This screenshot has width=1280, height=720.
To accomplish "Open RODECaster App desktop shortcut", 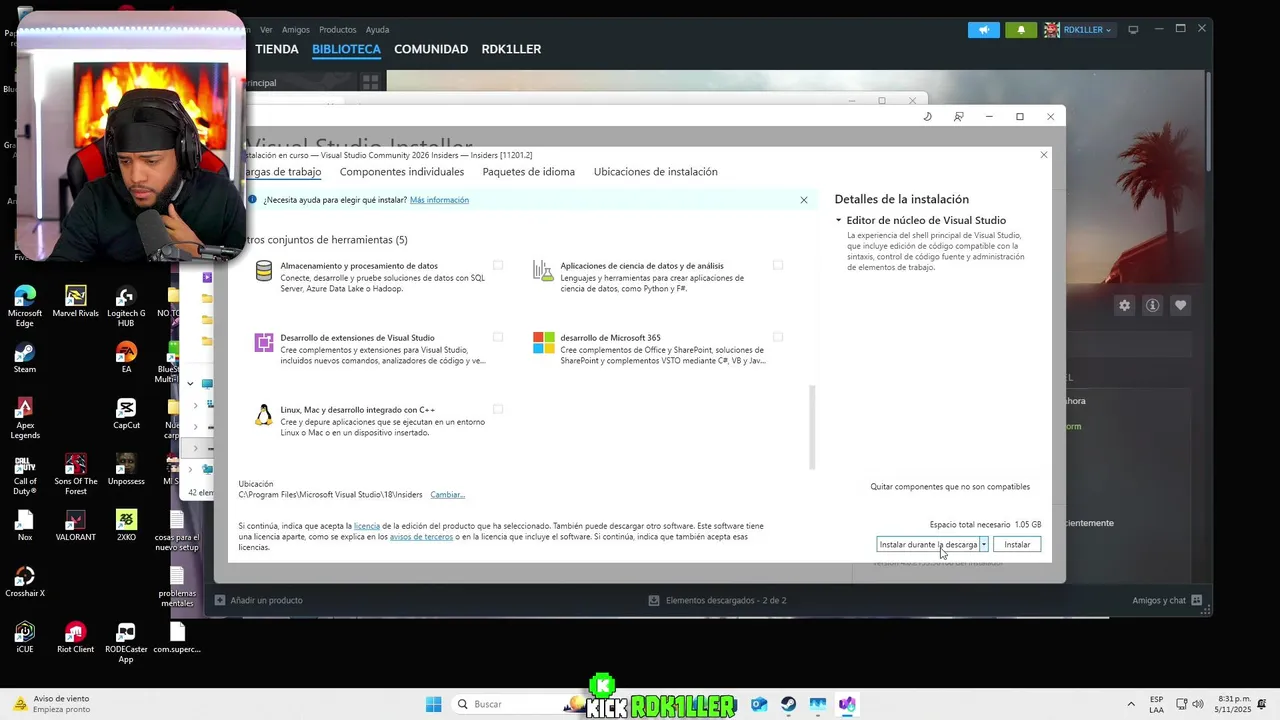I will tap(126, 643).
